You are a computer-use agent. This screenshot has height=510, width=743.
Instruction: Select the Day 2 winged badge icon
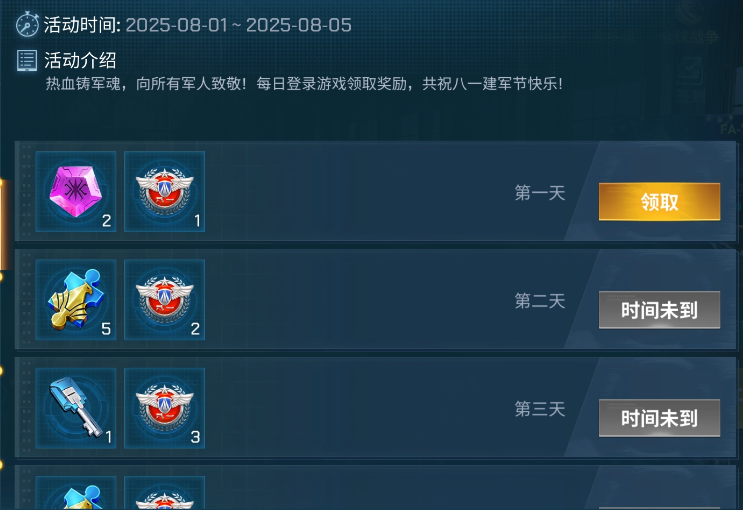[x=164, y=300]
